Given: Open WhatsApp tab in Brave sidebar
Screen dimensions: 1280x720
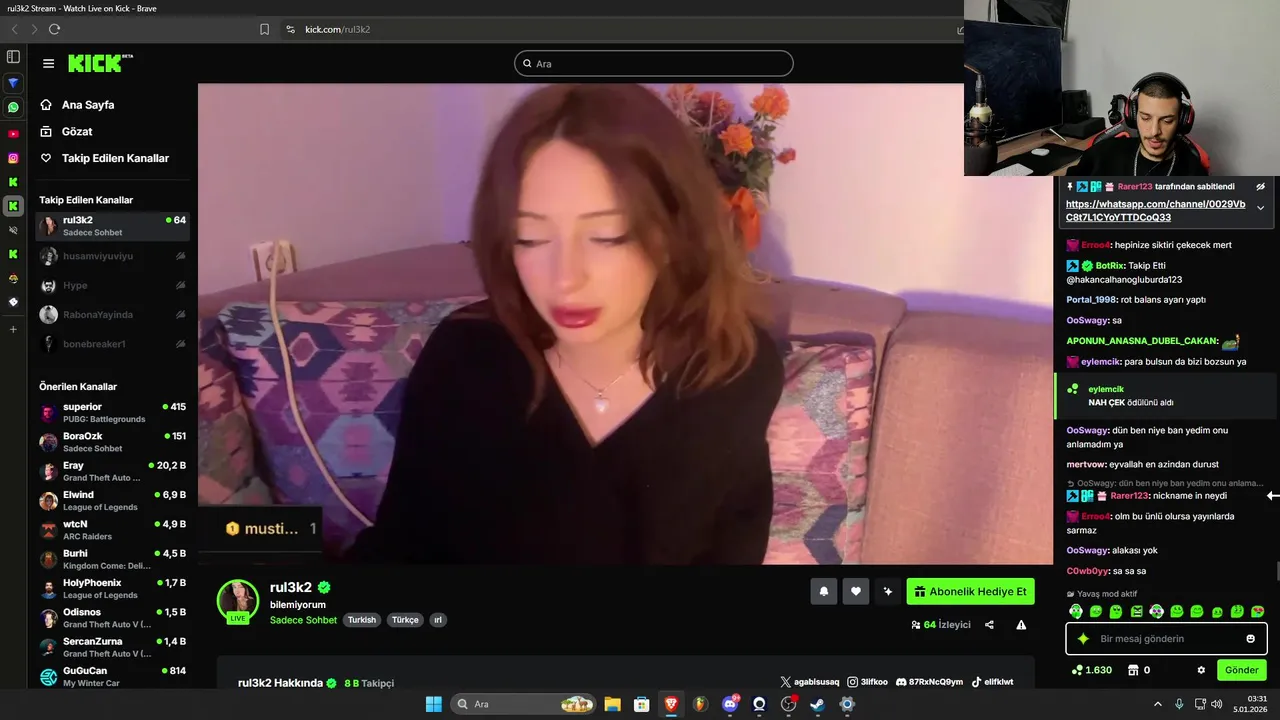Looking at the screenshot, I should 13,107.
